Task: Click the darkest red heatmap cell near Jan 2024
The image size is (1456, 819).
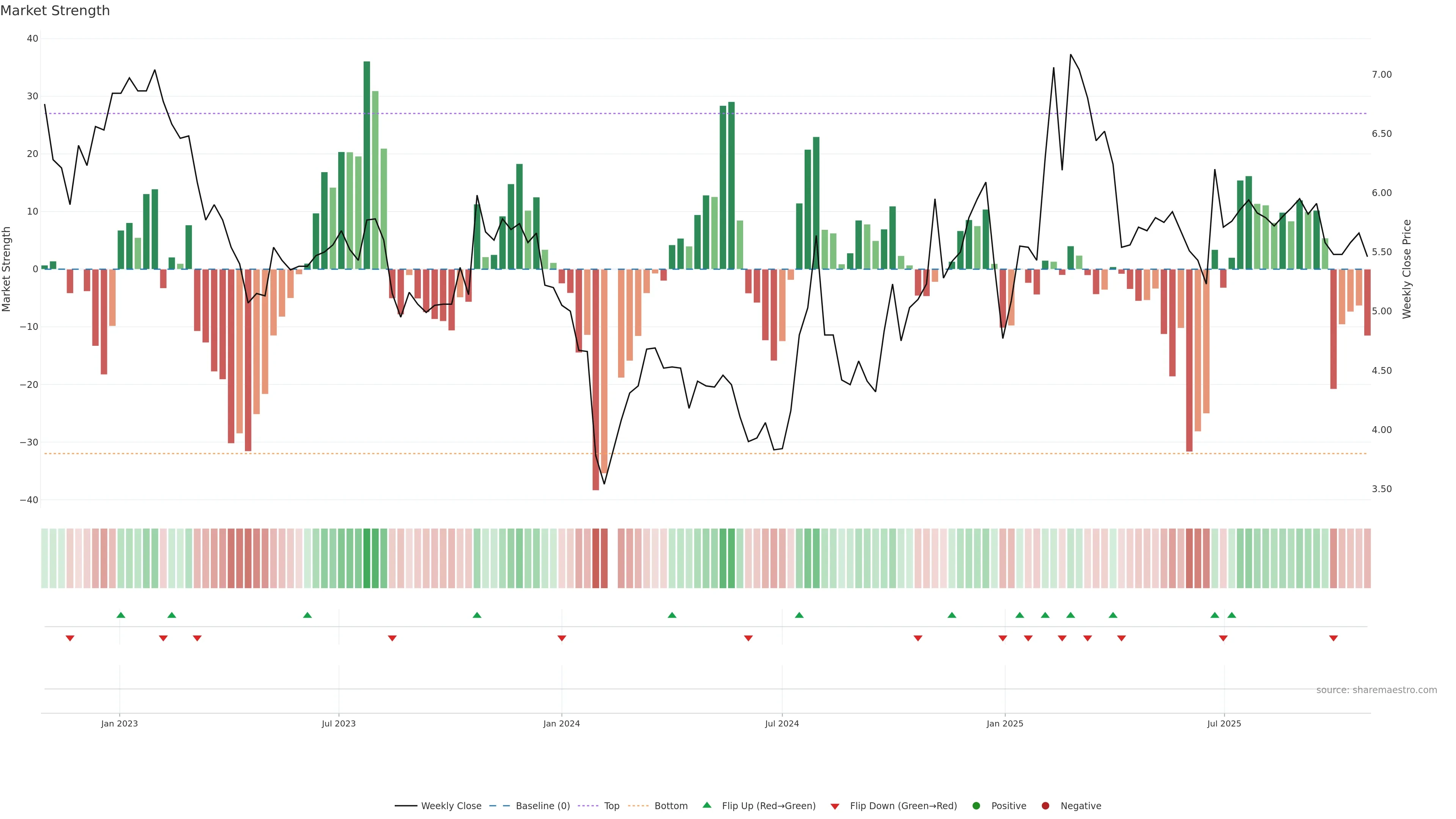Action: point(596,559)
